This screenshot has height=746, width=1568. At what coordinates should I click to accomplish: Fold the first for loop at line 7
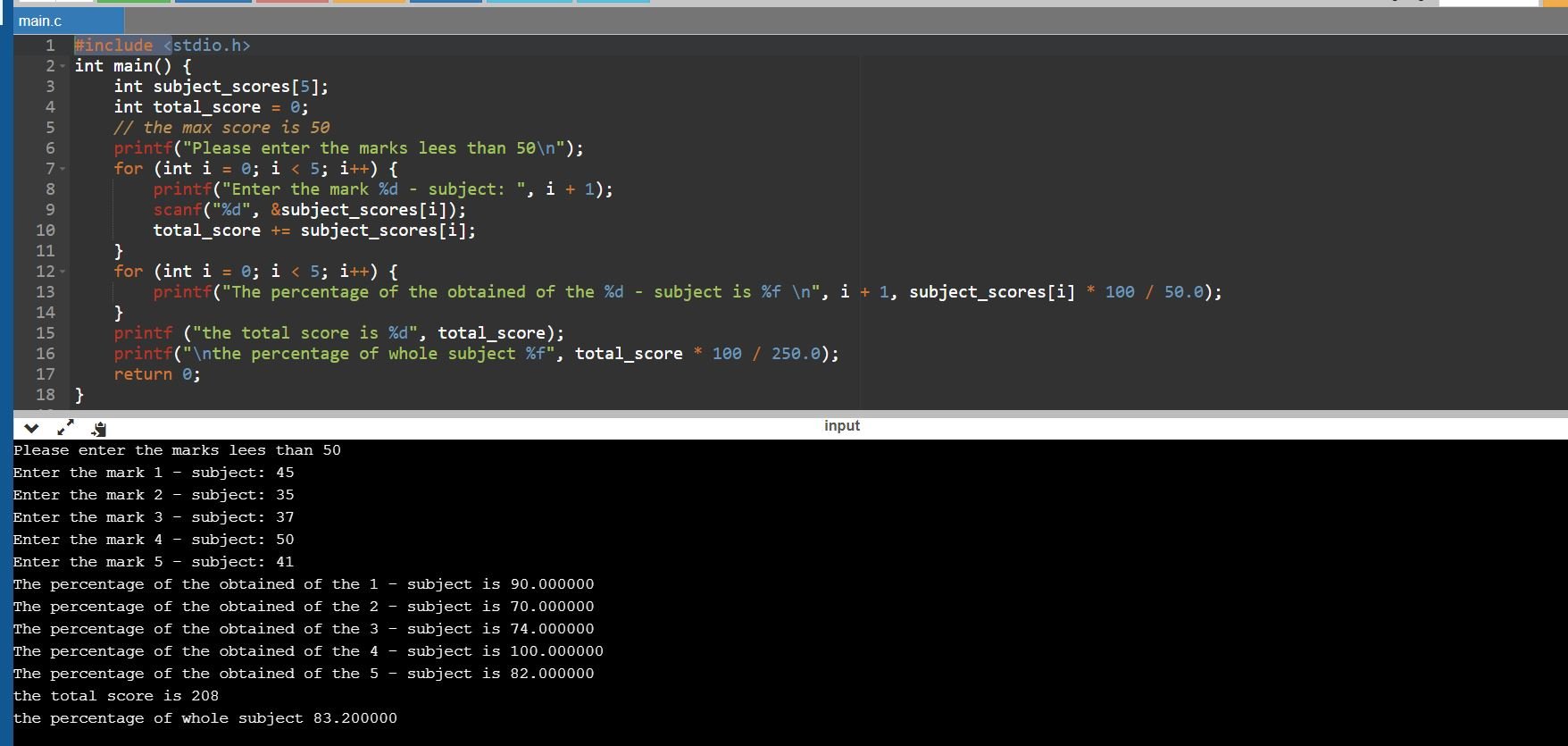62,169
